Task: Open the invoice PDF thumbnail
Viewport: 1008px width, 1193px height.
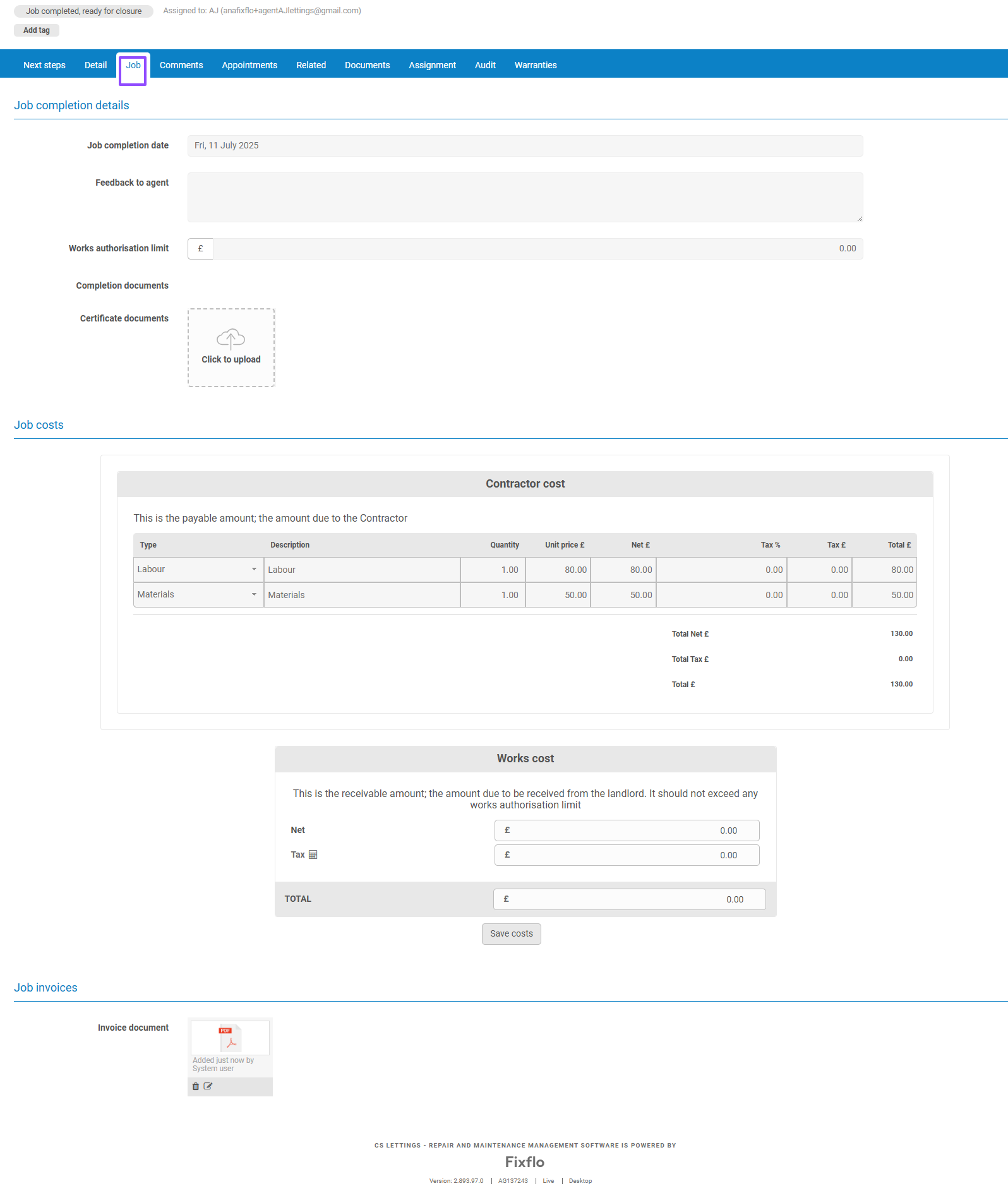Action: (230, 1038)
